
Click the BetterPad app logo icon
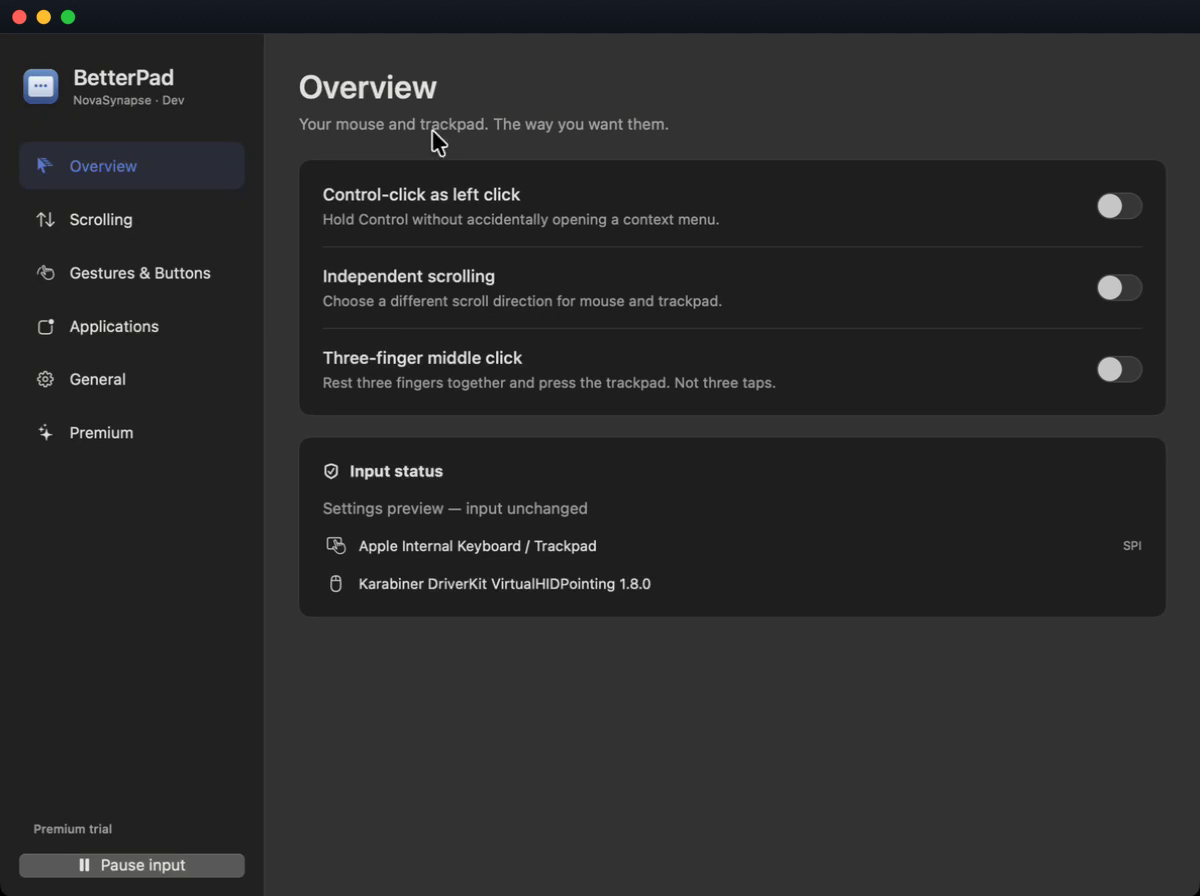41,87
